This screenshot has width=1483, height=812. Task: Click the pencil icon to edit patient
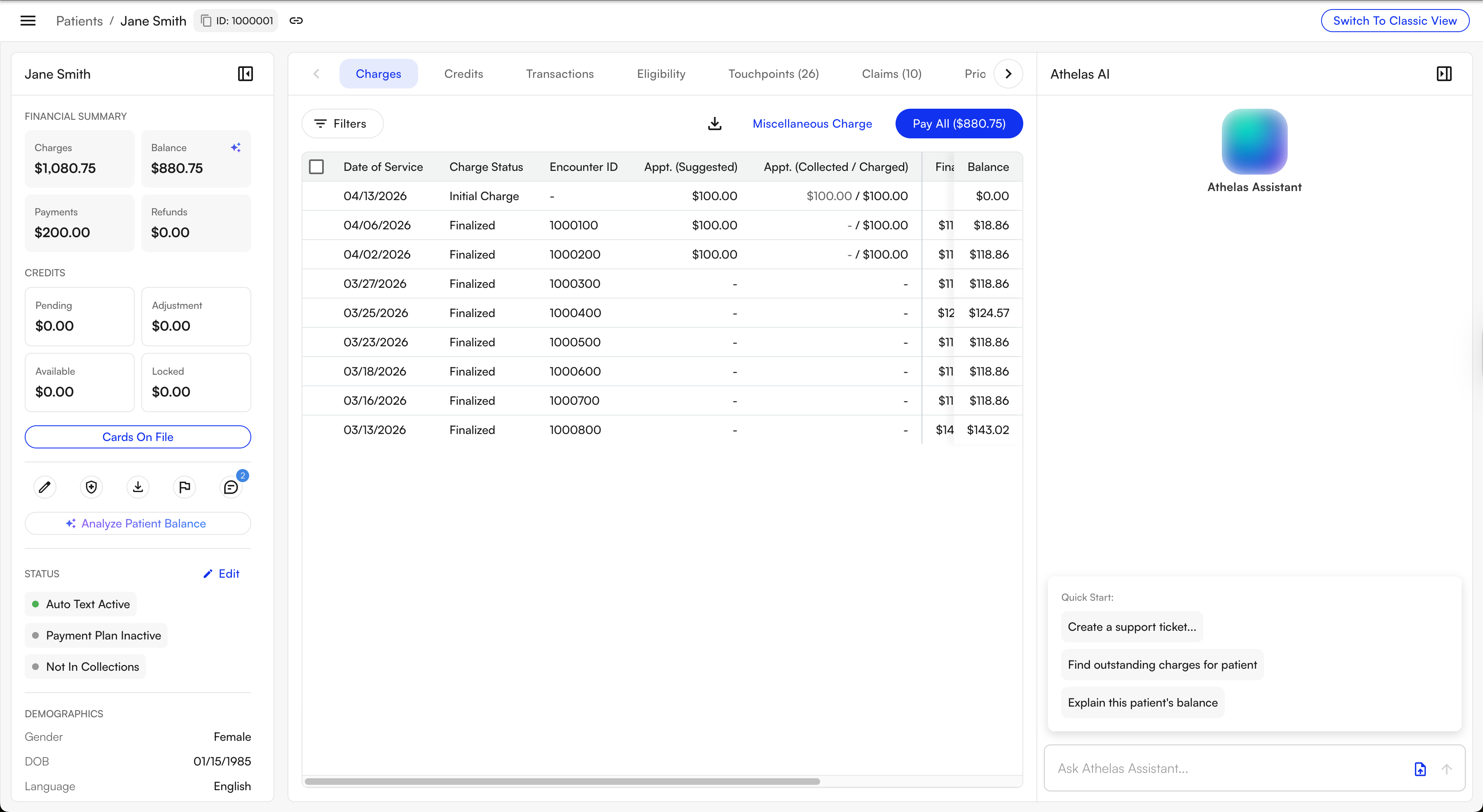pyautogui.click(x=45, y=487)
